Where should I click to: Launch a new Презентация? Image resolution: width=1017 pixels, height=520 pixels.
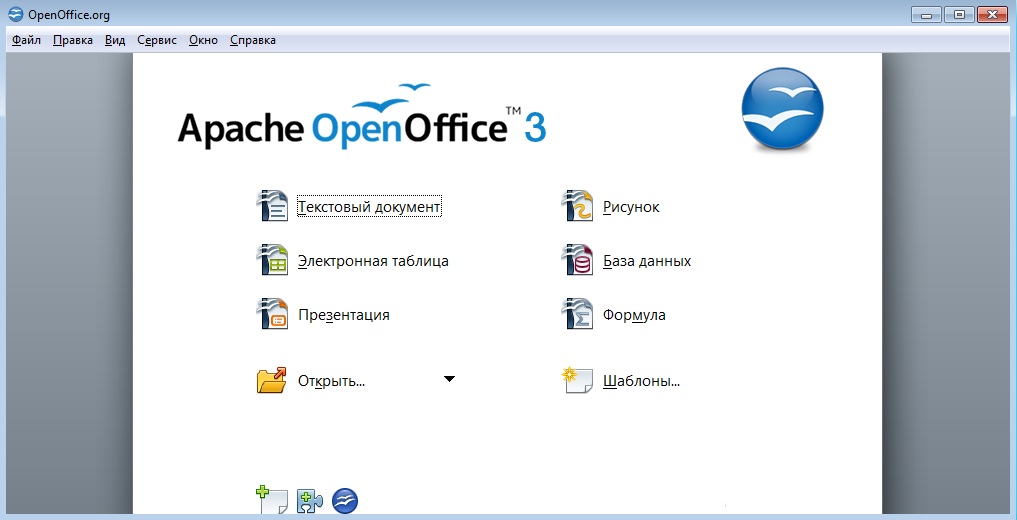click(343, 315)
